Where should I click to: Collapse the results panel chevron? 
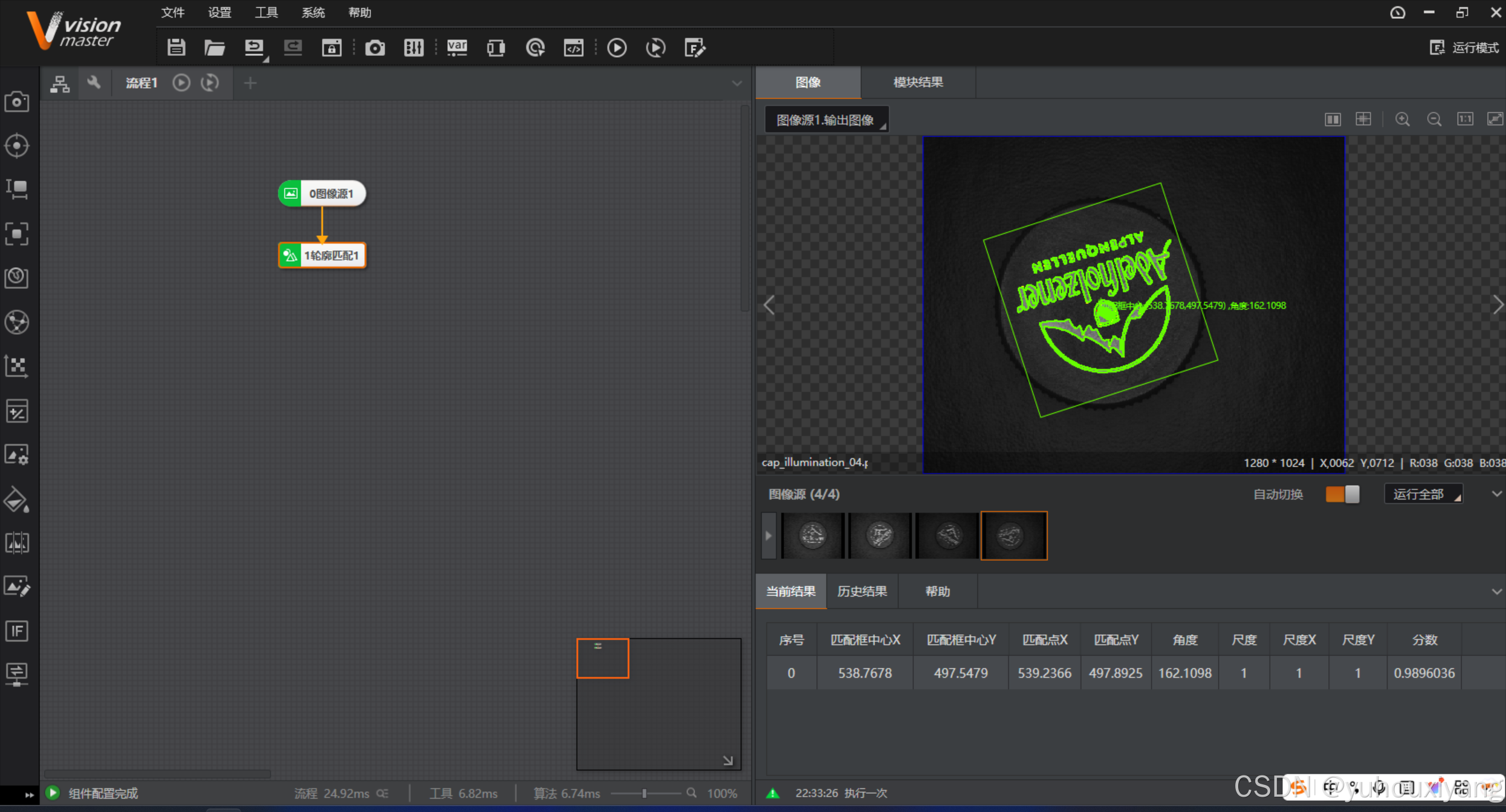(1497, 591)
